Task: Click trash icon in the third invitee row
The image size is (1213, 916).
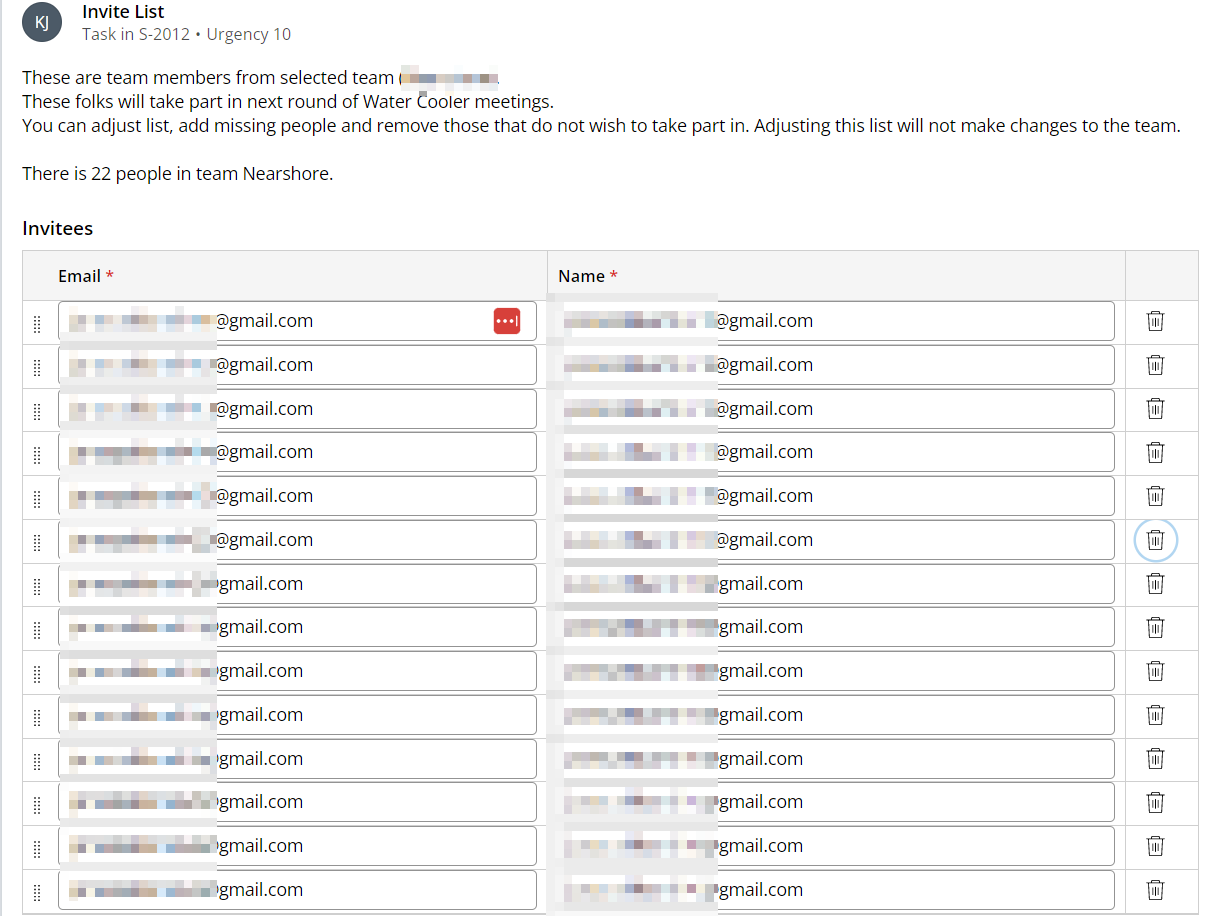Action: pyautogui.click(x=1155, y=409)
